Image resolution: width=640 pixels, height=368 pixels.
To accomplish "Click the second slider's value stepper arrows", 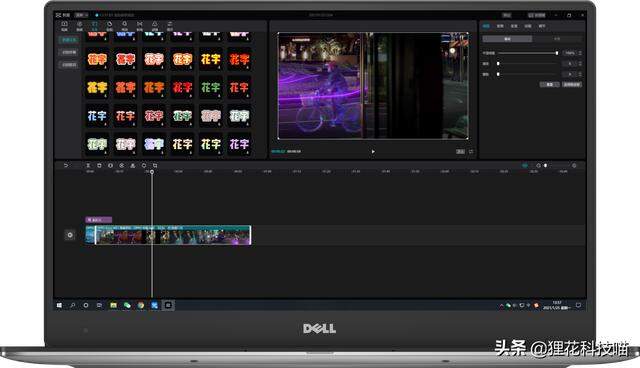I will (x=580, y=64).
